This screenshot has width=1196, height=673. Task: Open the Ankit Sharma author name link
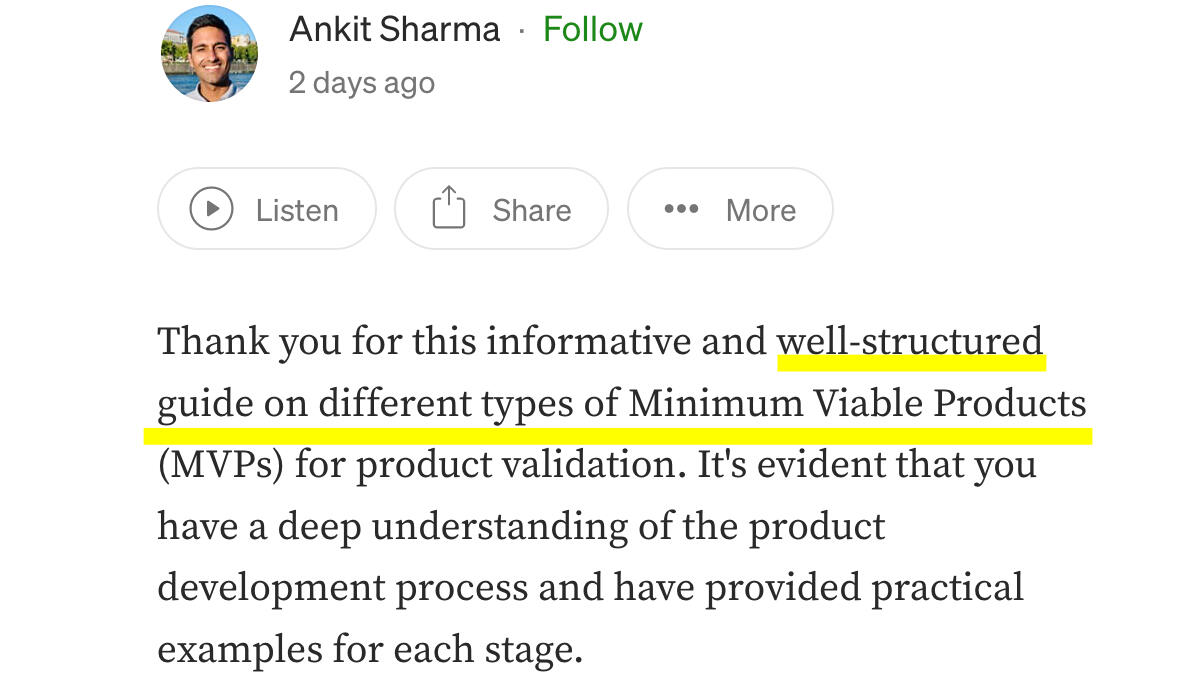pos(394,30)
